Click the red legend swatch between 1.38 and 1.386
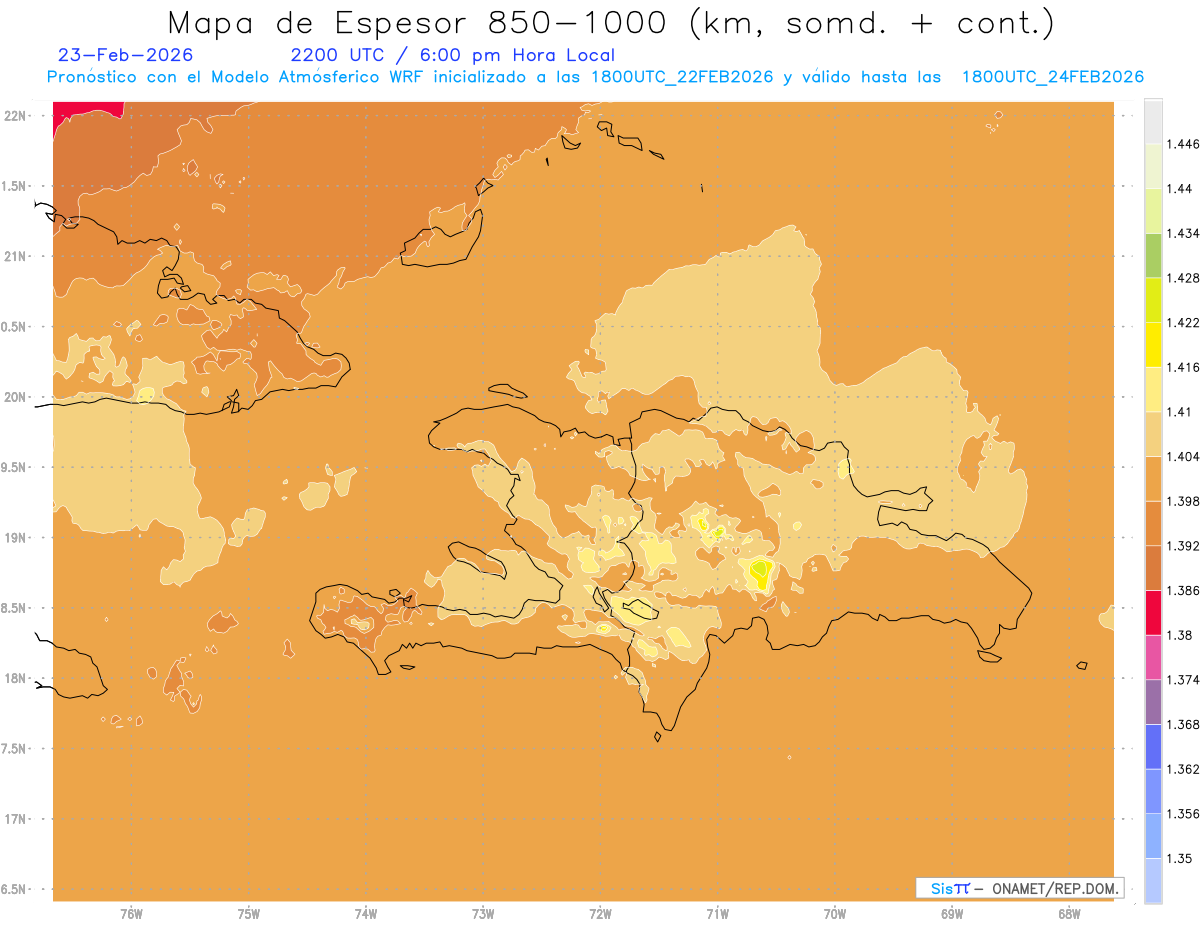Image resolution: width=1200 pixels, height=927 pixels. [x=1153, y=613]
